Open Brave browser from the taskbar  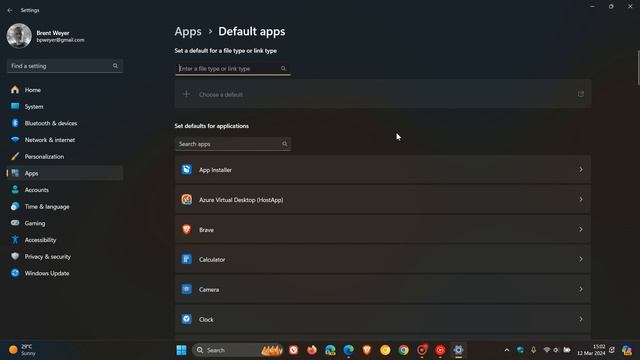[367, 350]
